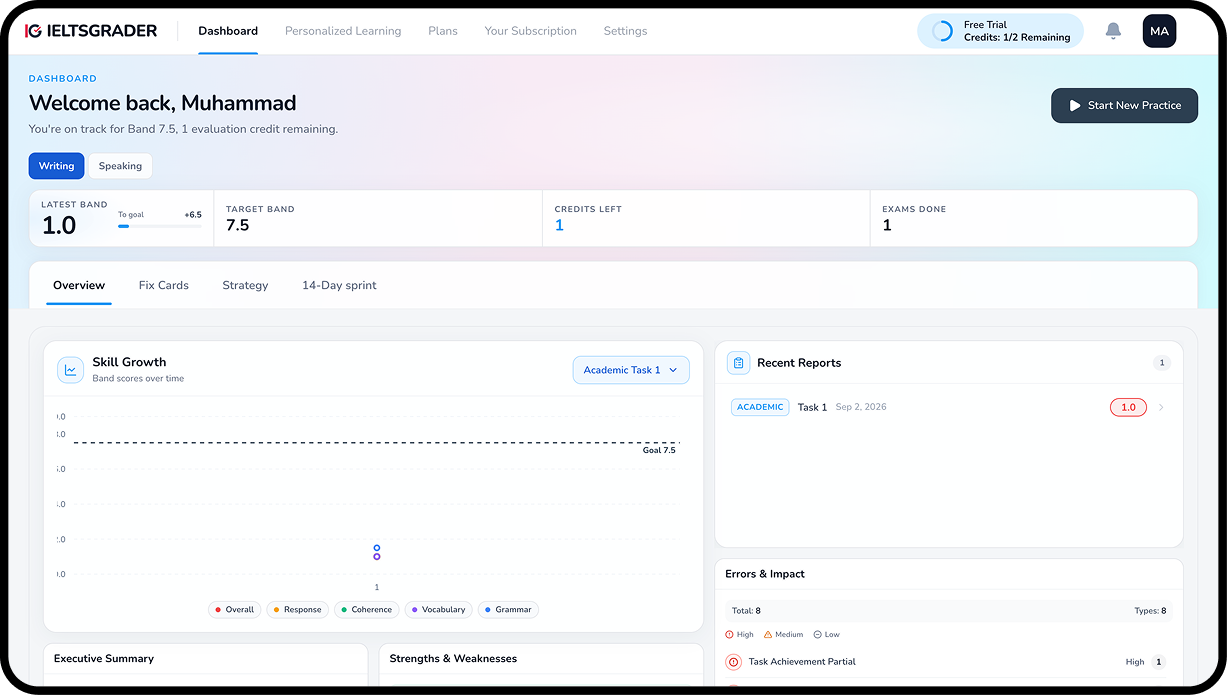Click the Low severity legend icon
The width and height of the screenshot is (1227, 695).
click(x=817, y=635)
